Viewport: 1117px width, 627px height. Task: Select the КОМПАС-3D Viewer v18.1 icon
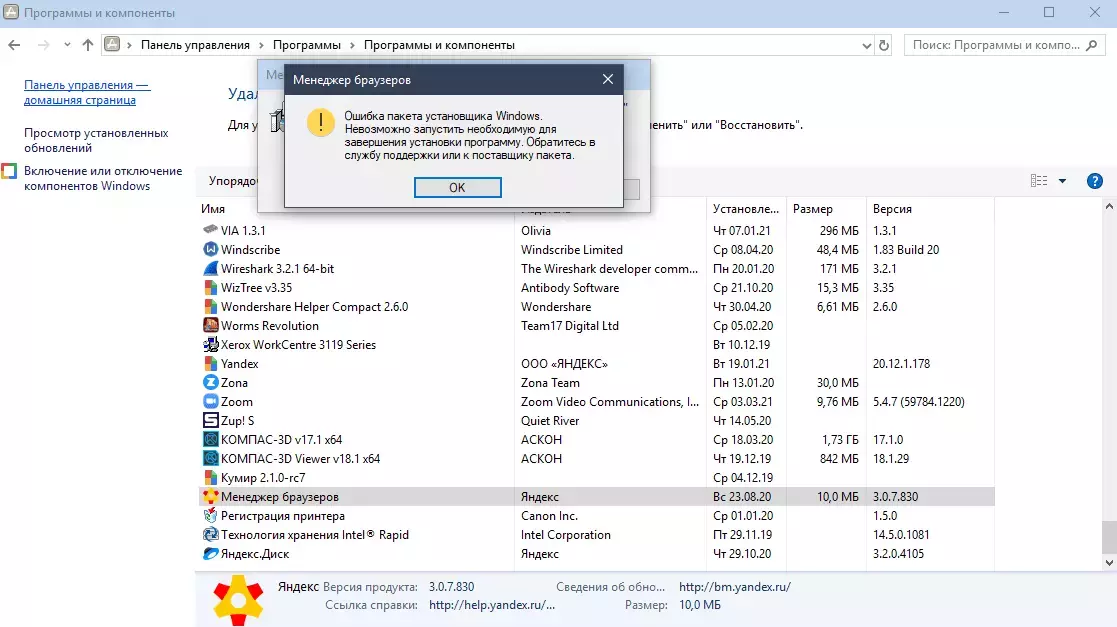coord(210,459)
